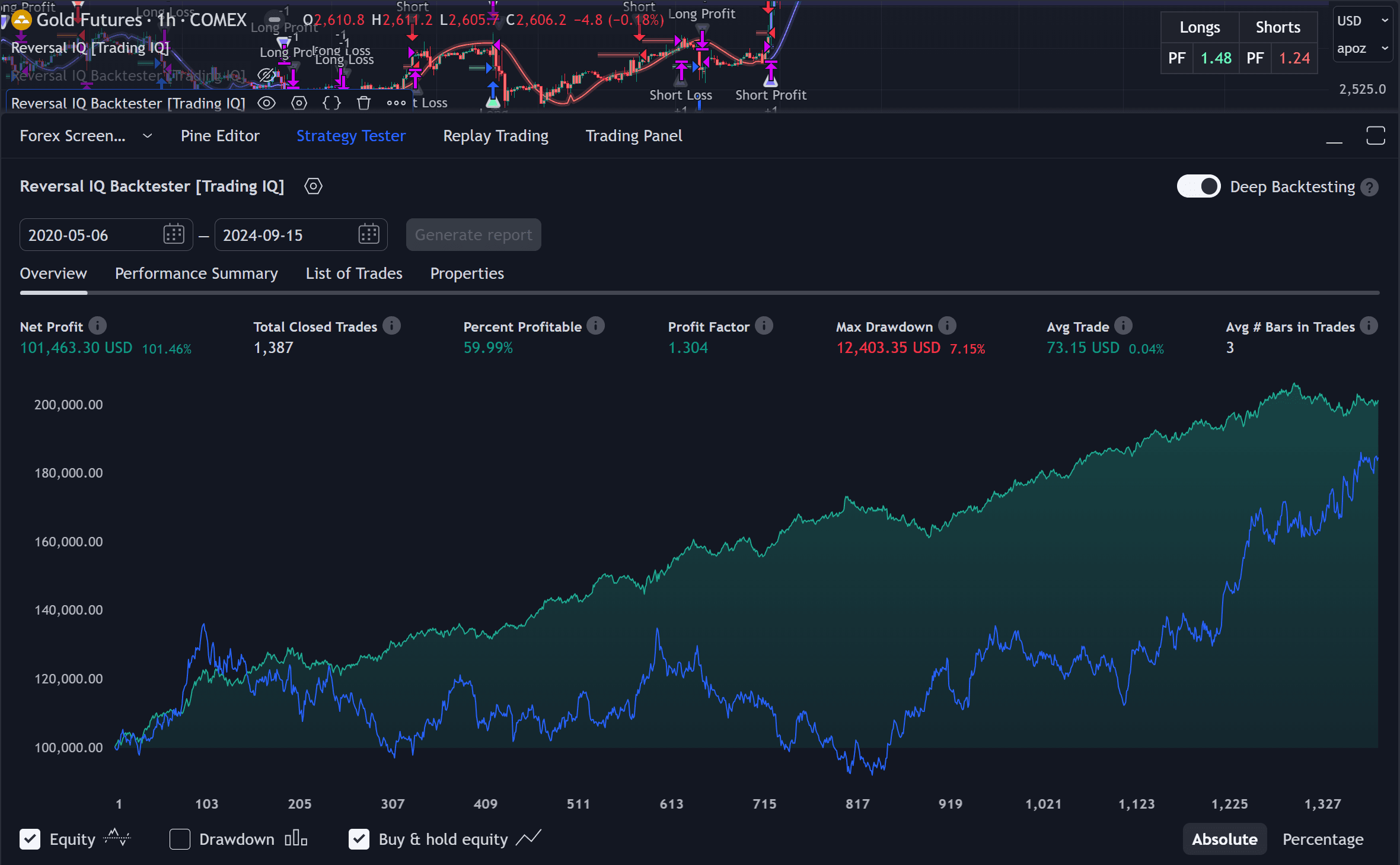Click trade number 817 on the x-axis

click(x=857, y=804)
